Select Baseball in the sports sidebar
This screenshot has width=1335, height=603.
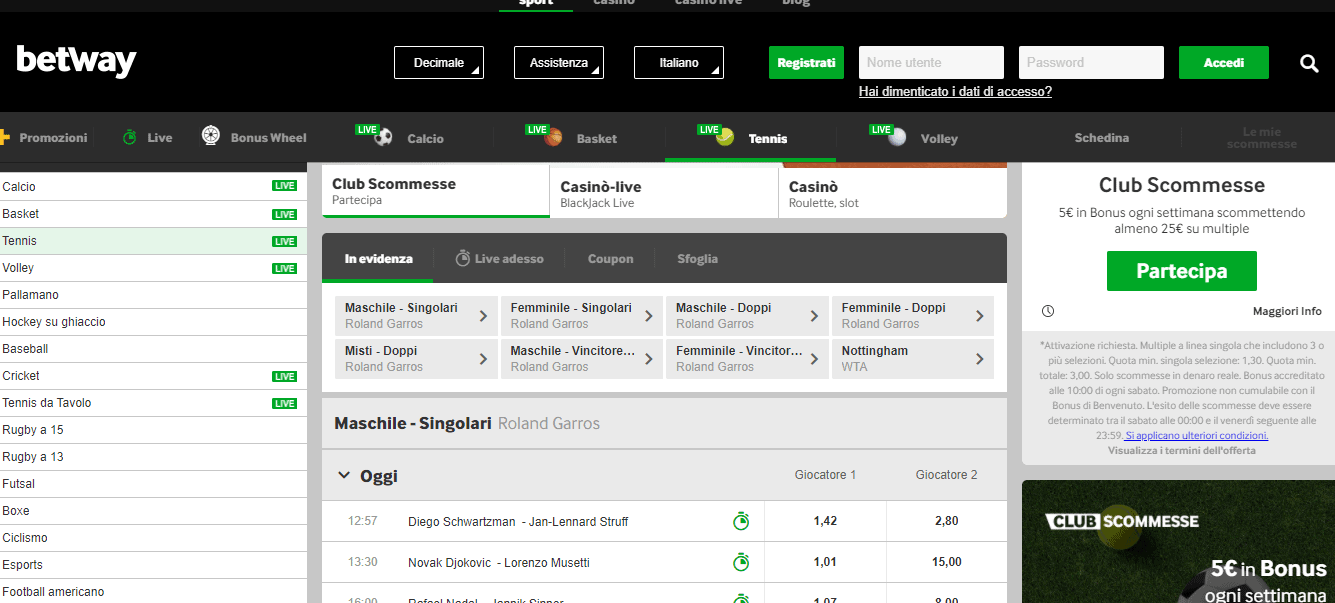tap(153, 349)
